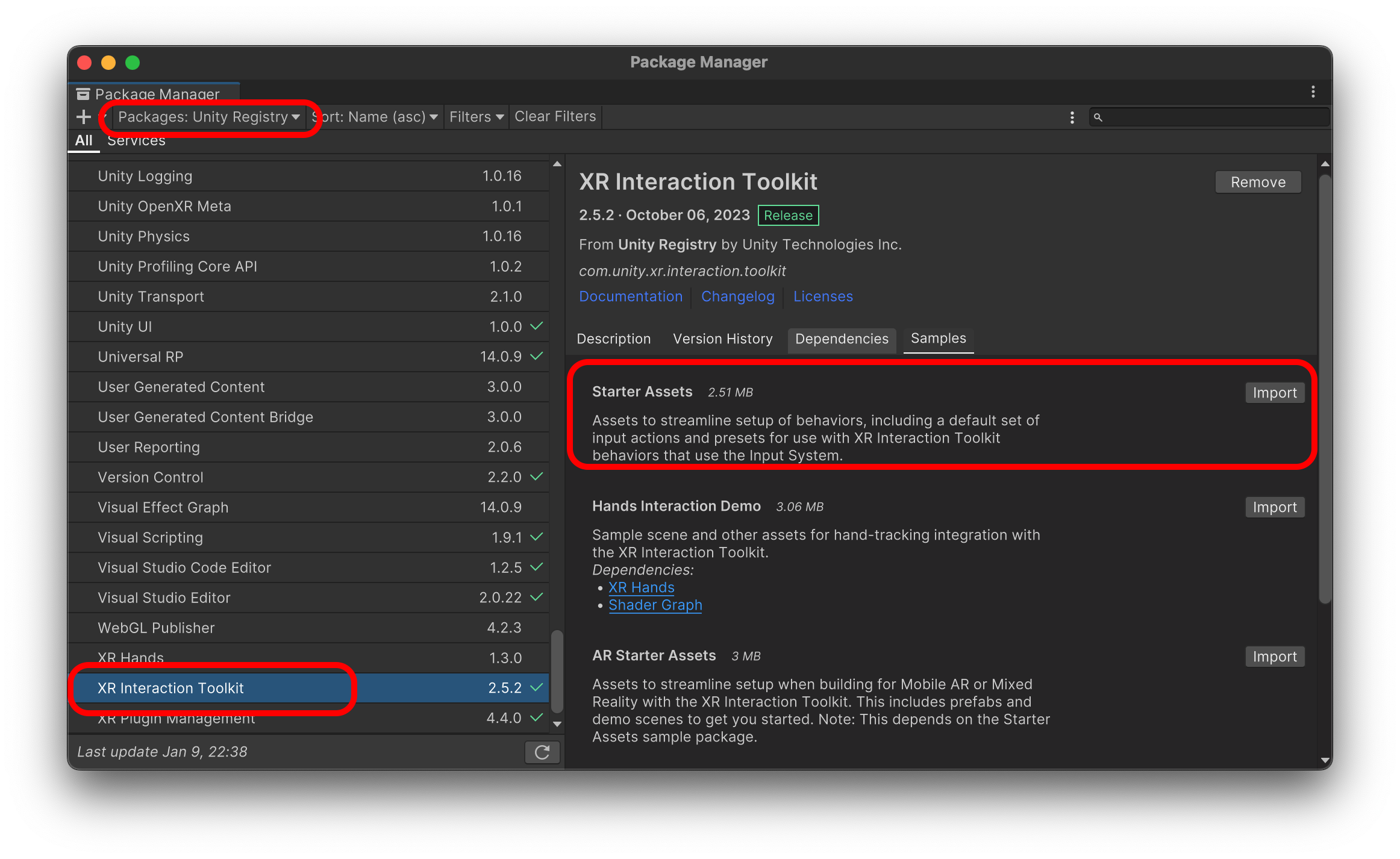This screenshot has width=1400, height=859.
Task: Switch to the Description tab
Action: click(x=613, y=339)
